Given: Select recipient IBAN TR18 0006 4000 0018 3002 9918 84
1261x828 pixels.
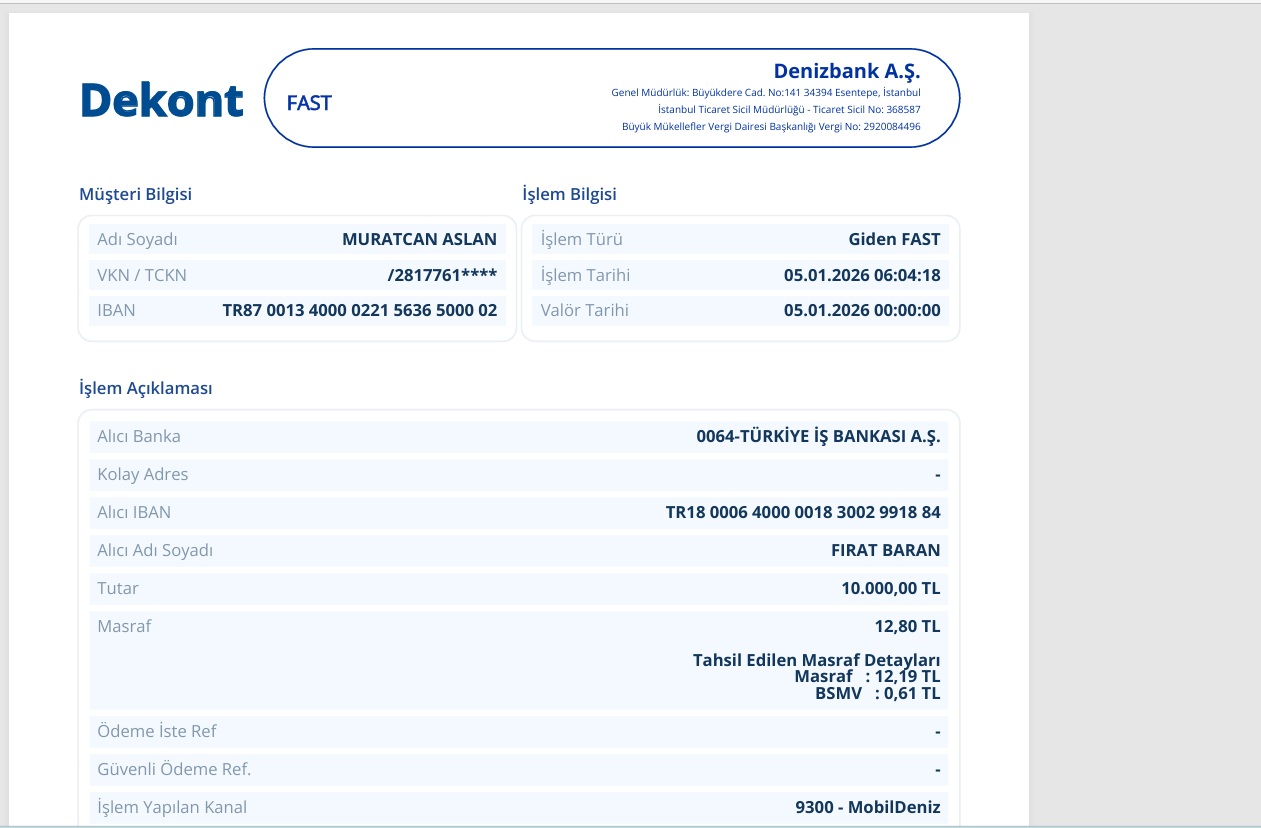Looking at the screenshot, I should coord(803,512).
